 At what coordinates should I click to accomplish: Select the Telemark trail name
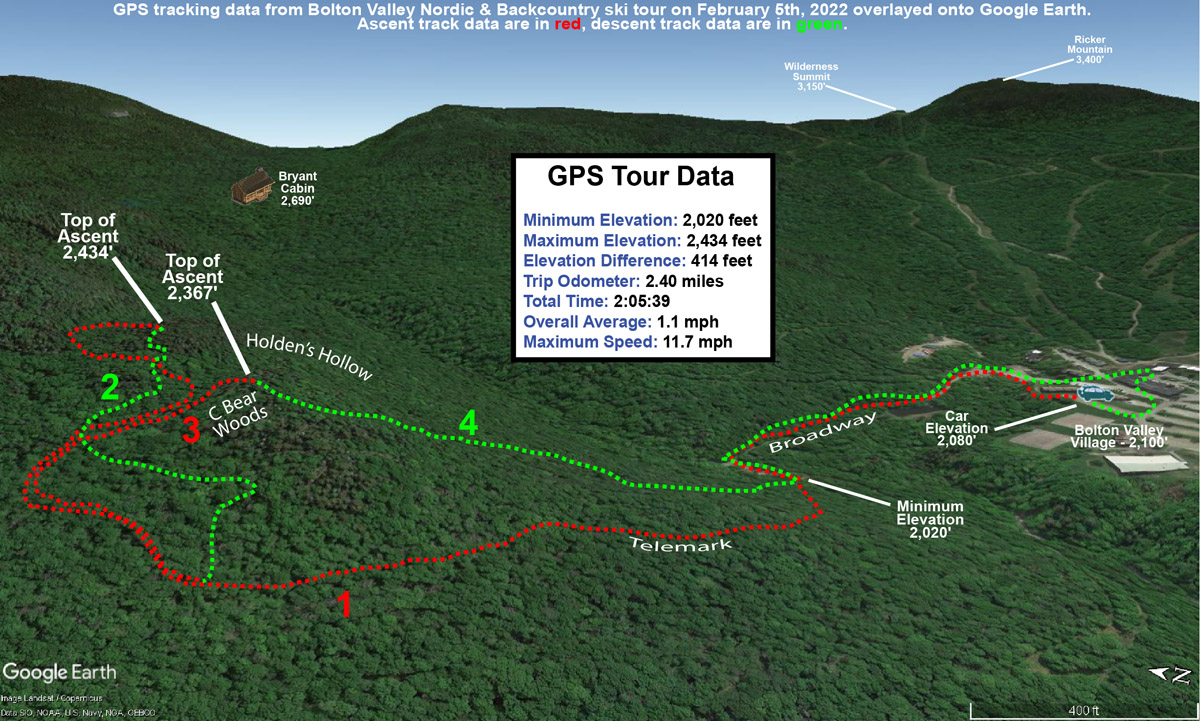click(x=681, y=544)
